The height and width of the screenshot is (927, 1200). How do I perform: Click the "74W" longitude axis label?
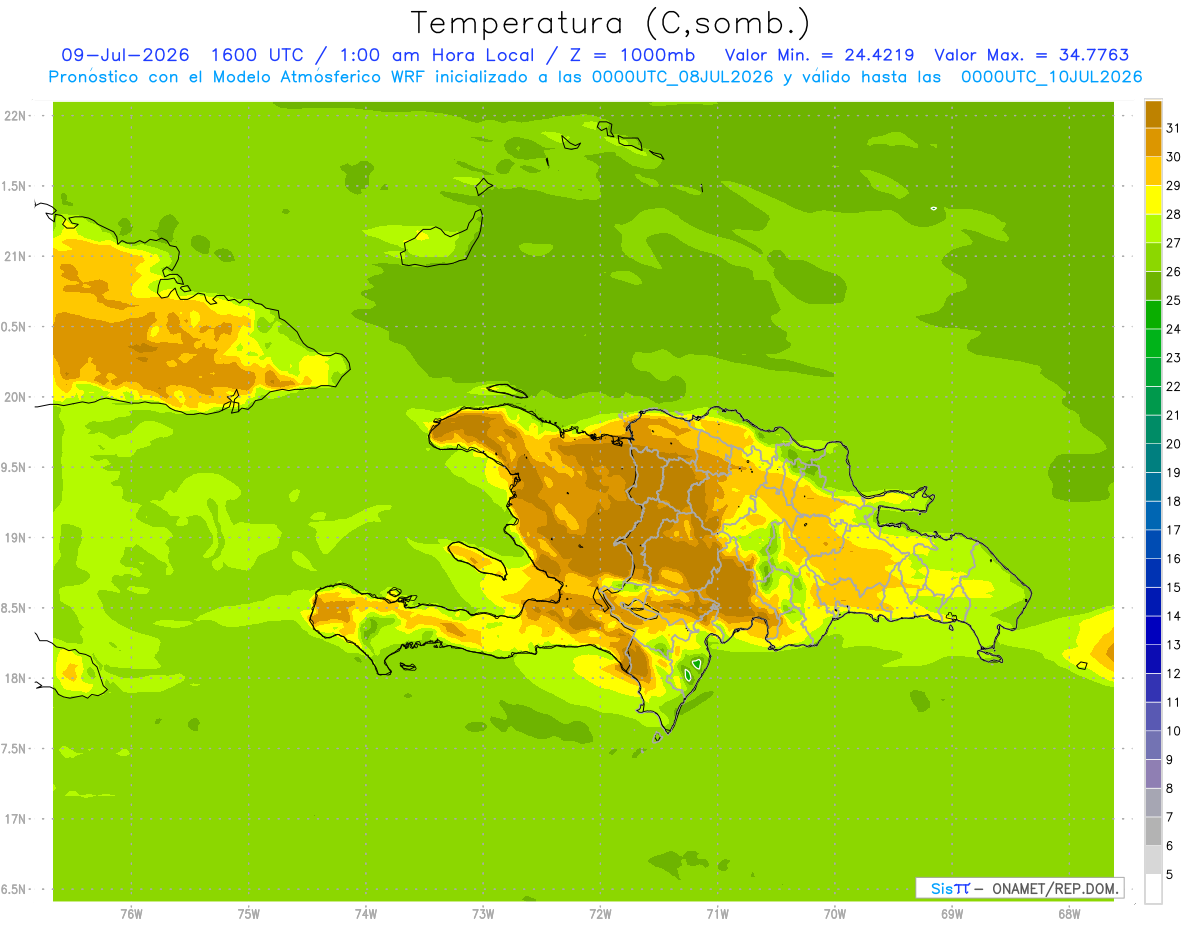(366, 914)
